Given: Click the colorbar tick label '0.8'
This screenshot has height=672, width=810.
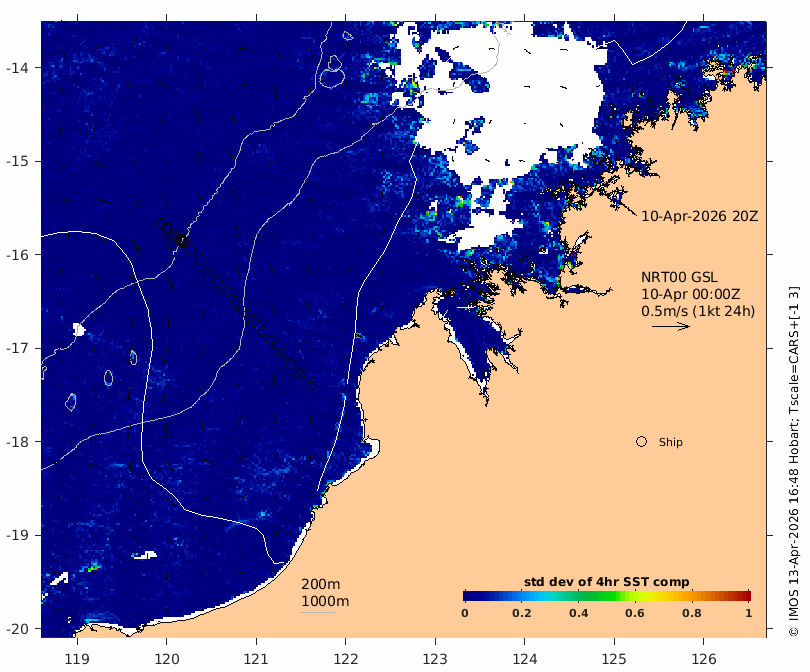Looking at the screenshot, I should click(692, 613).
